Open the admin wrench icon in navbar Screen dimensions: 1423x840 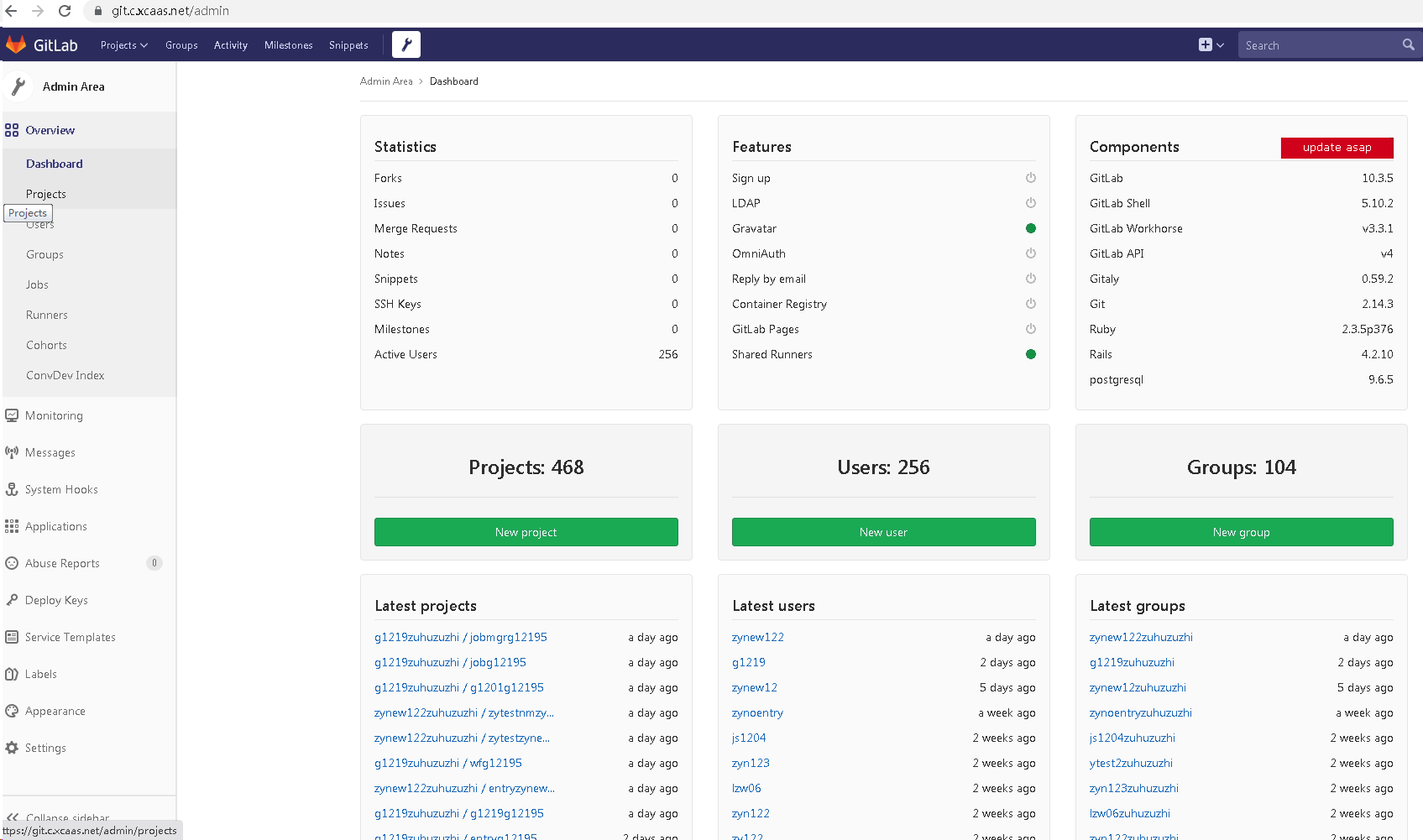[406, 44]
